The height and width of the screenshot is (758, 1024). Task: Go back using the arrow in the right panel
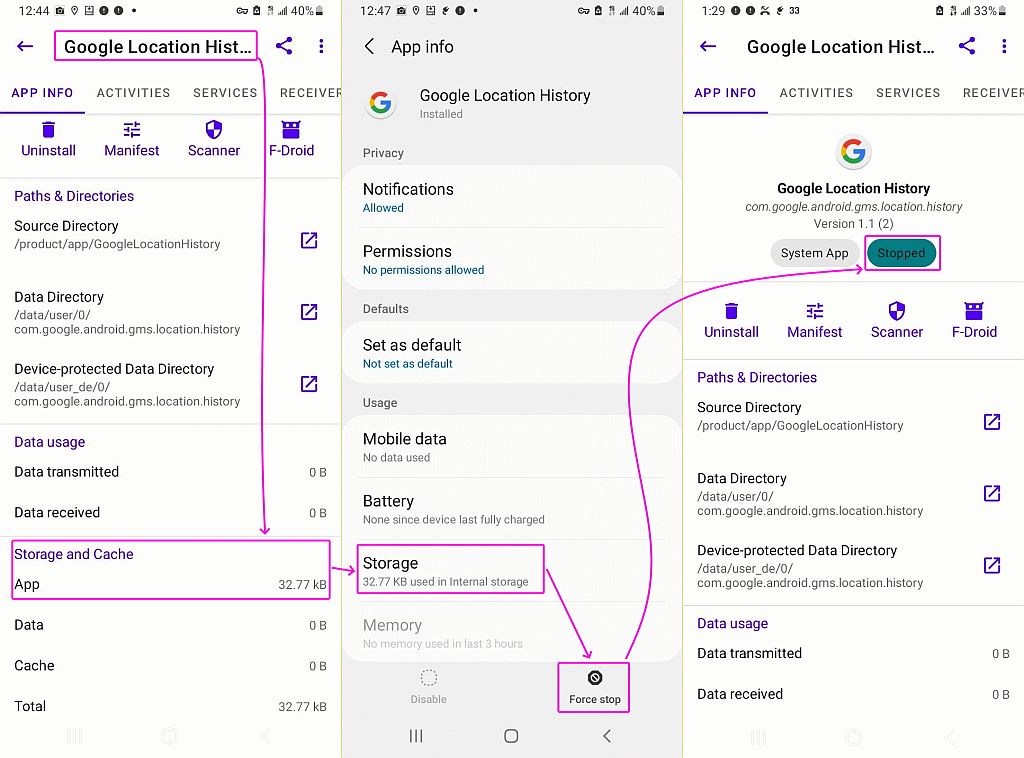708,46
